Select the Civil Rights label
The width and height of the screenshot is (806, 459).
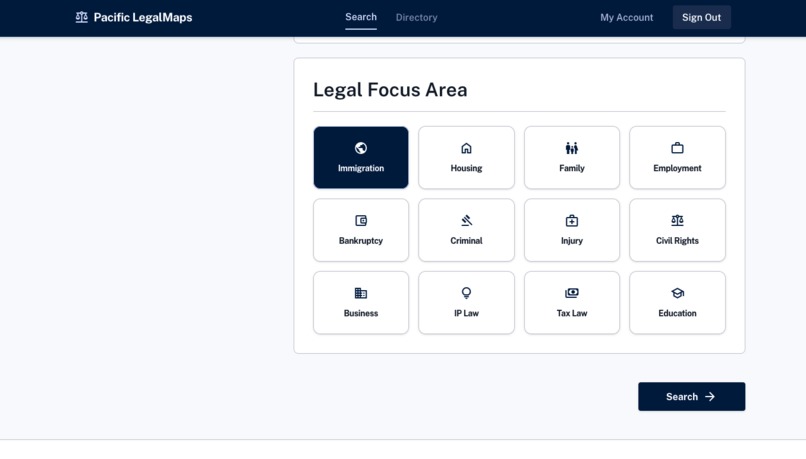[x=677, y=241]
